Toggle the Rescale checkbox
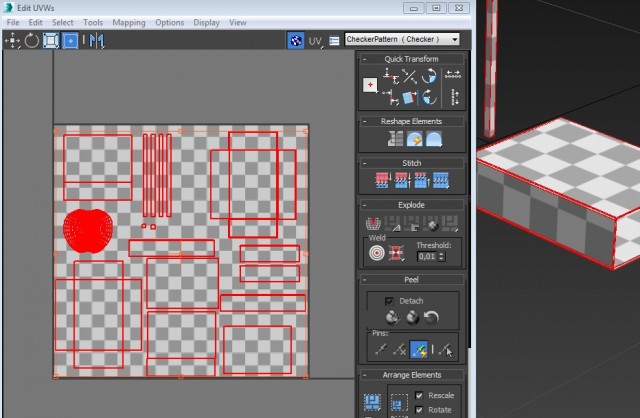Image resolution: width=640 pixels, height=418 pixels. tap(419, 395)
